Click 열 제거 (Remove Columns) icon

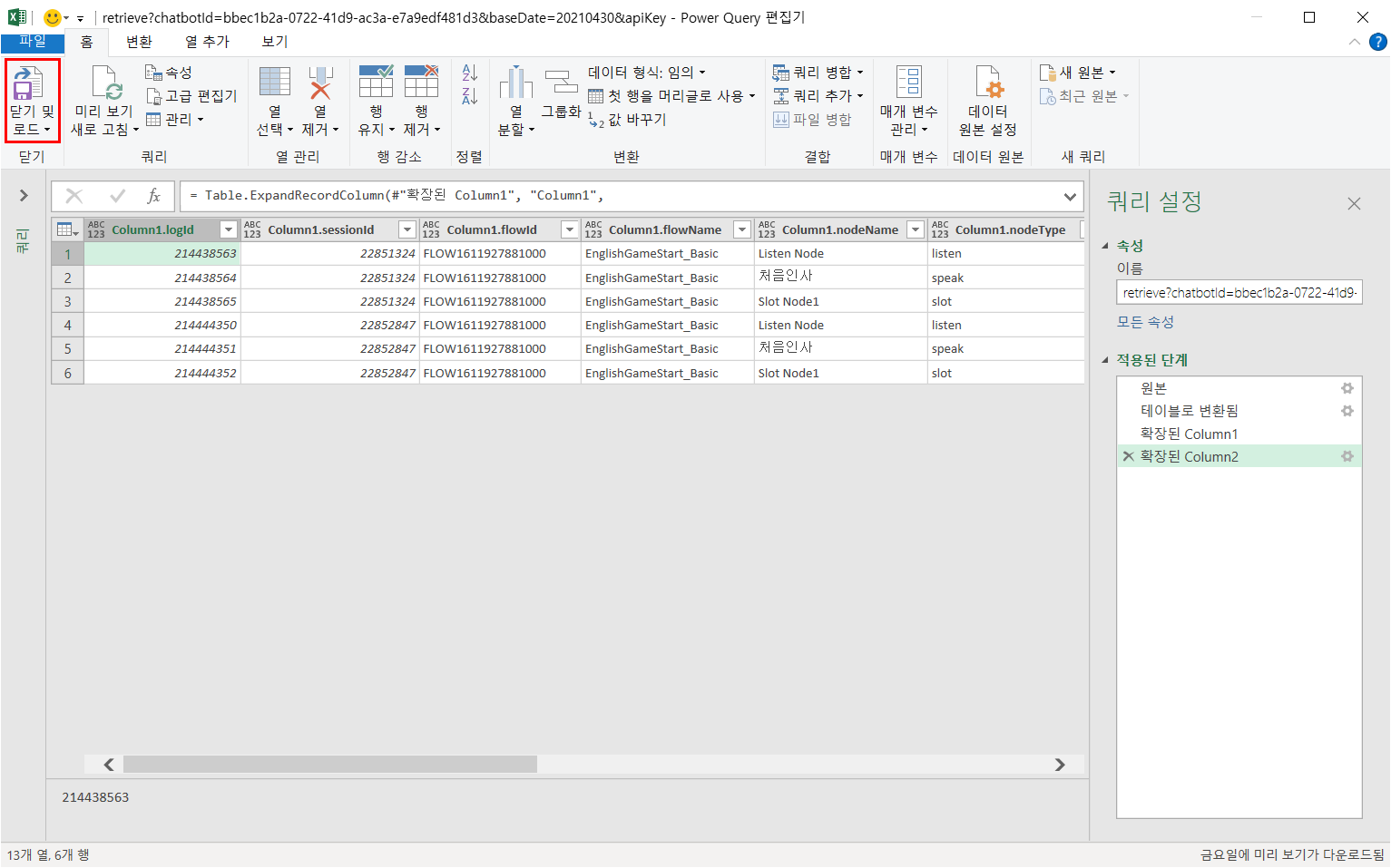(x=320, y=83)
